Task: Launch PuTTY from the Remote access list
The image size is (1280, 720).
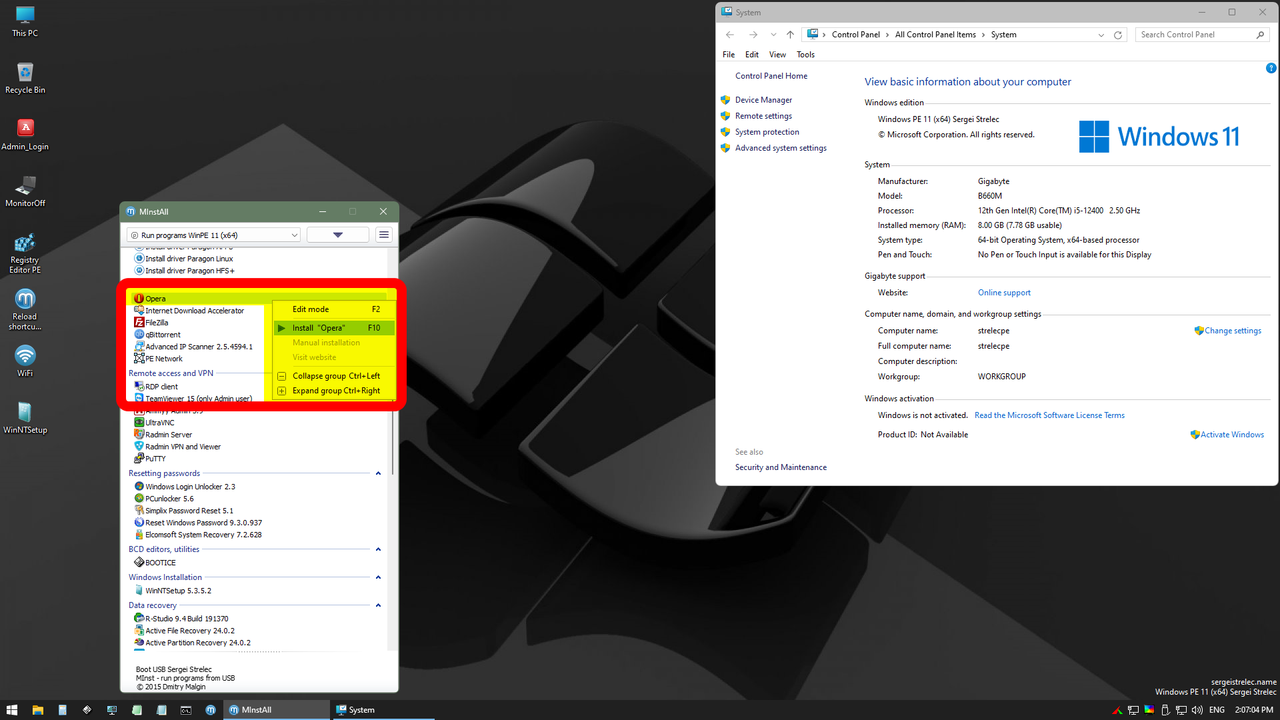Action: (x=137, y=458)
